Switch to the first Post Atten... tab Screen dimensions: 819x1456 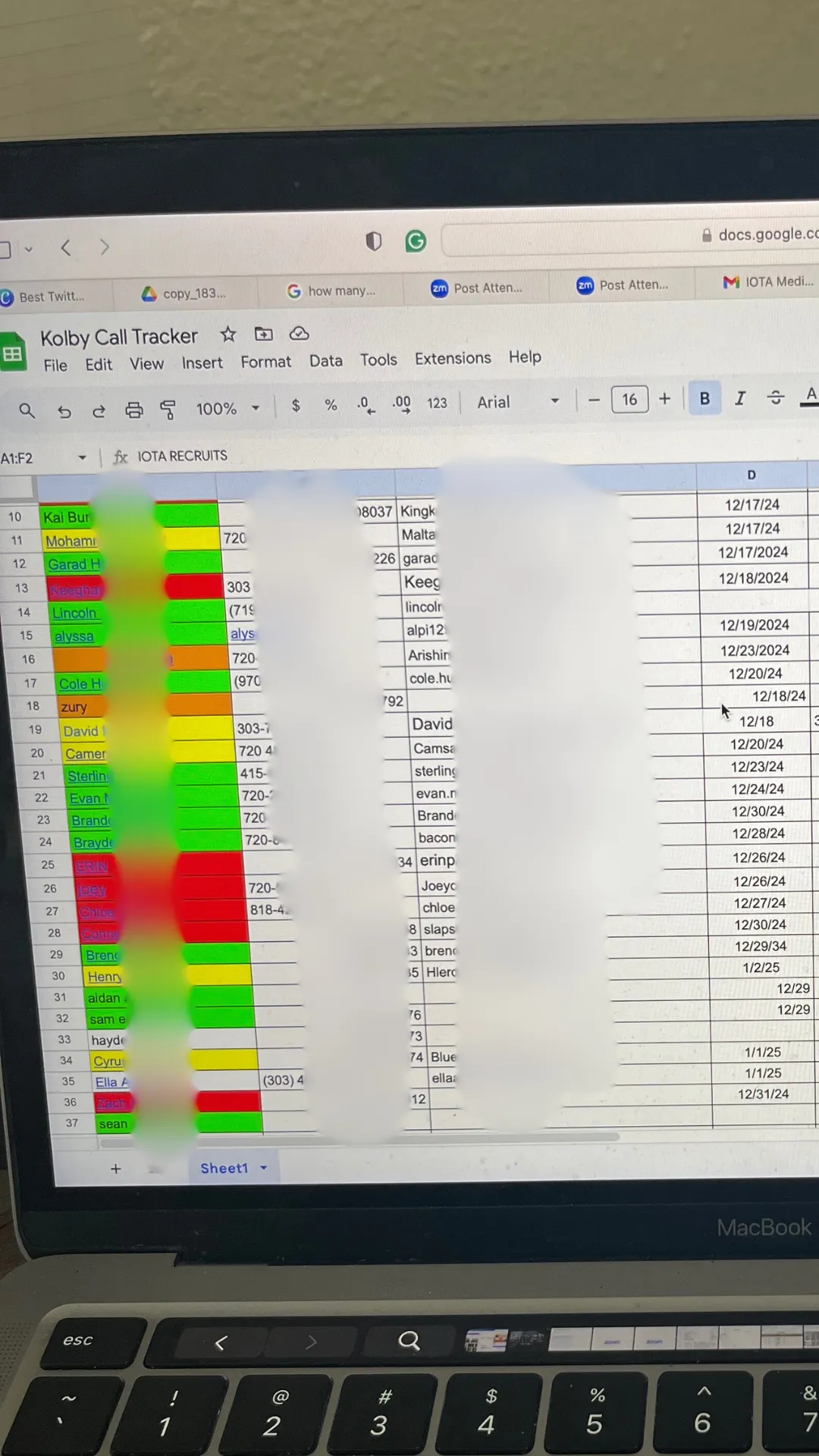pos(476,288)
